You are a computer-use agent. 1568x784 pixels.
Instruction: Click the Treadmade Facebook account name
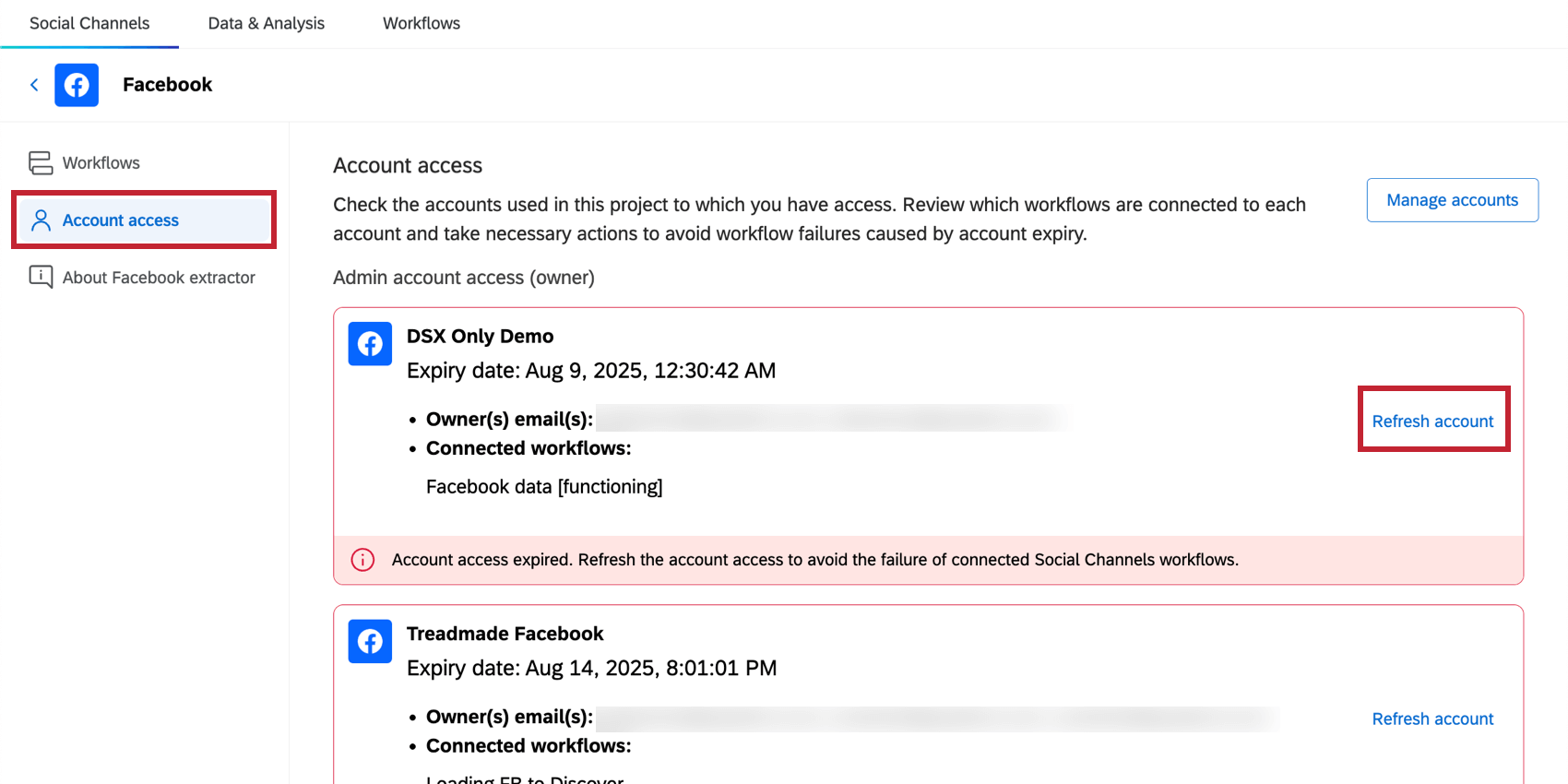coord(505,634)
